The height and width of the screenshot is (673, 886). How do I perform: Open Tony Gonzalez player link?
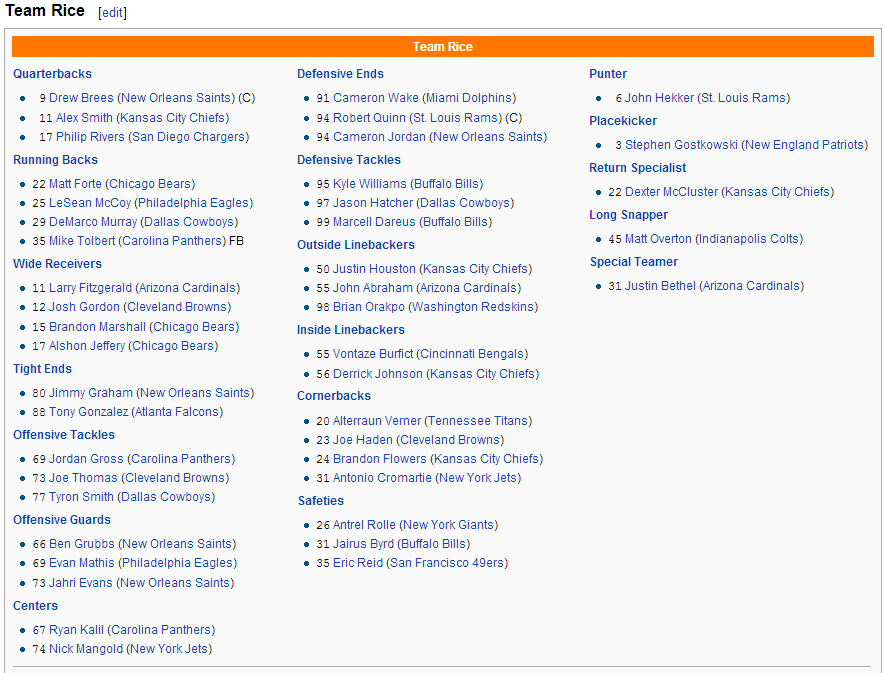(x=89, y=412)
